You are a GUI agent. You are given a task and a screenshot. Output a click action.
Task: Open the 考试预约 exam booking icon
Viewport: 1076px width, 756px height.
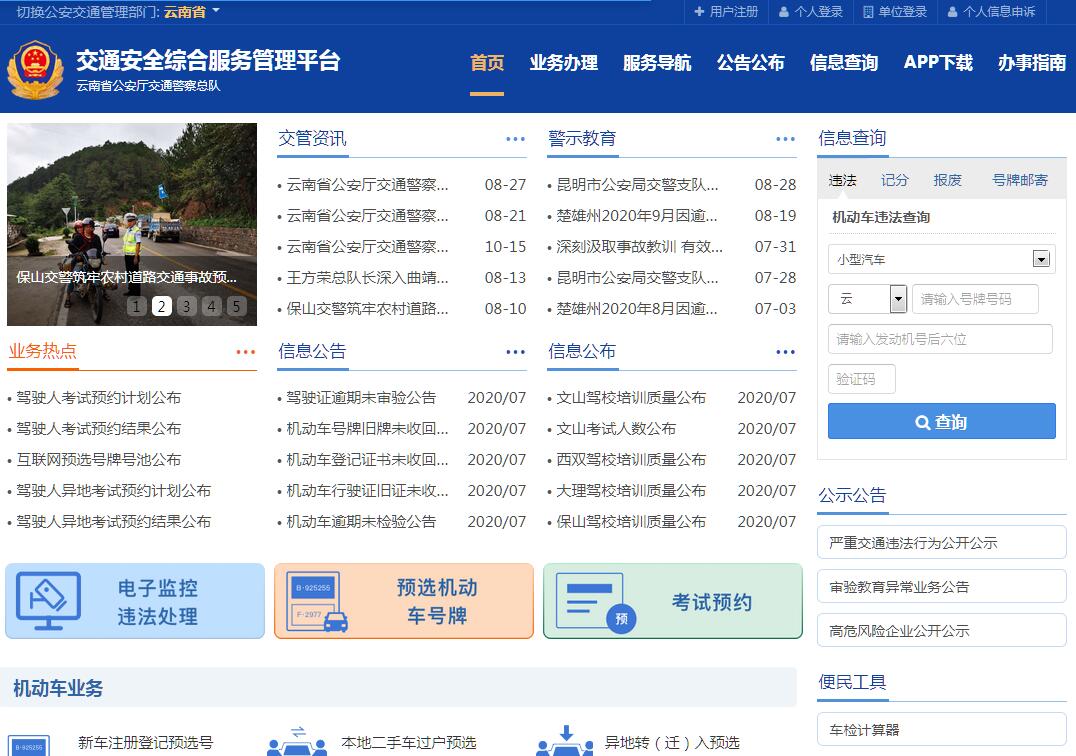tap(594, 601)
